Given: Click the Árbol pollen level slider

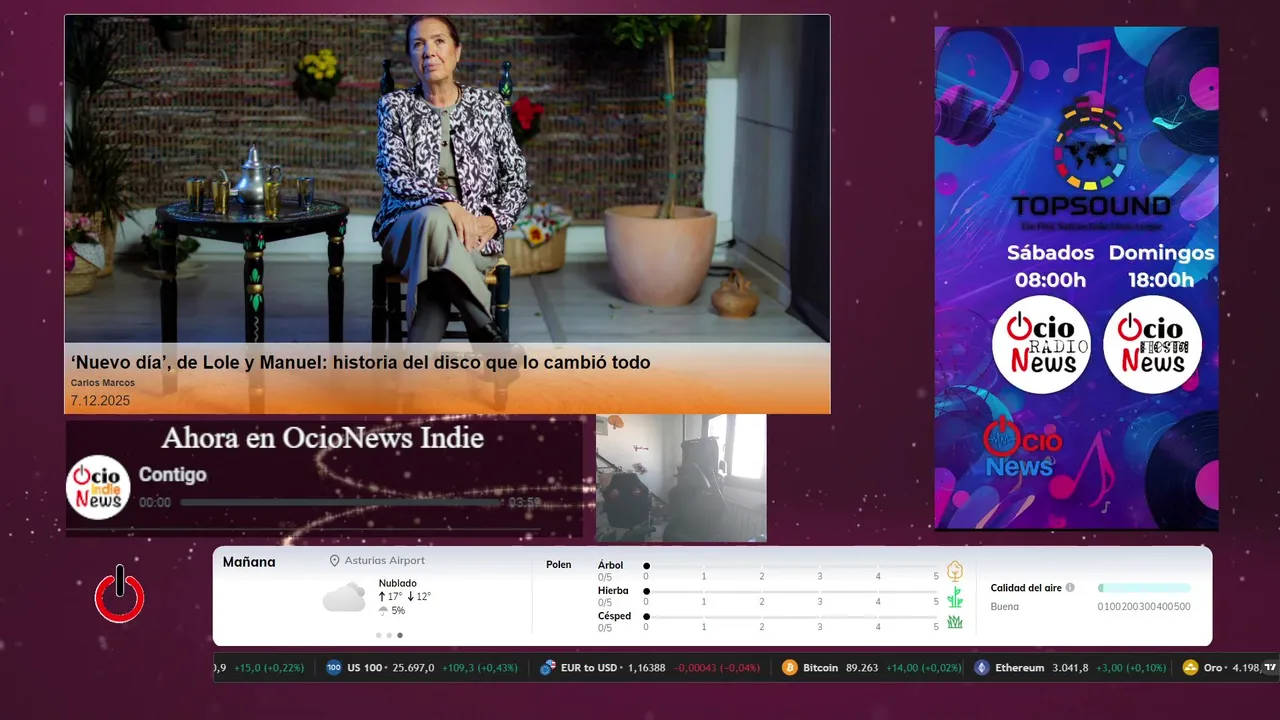Looking at the screenshot, I should [x=792, y=566].
